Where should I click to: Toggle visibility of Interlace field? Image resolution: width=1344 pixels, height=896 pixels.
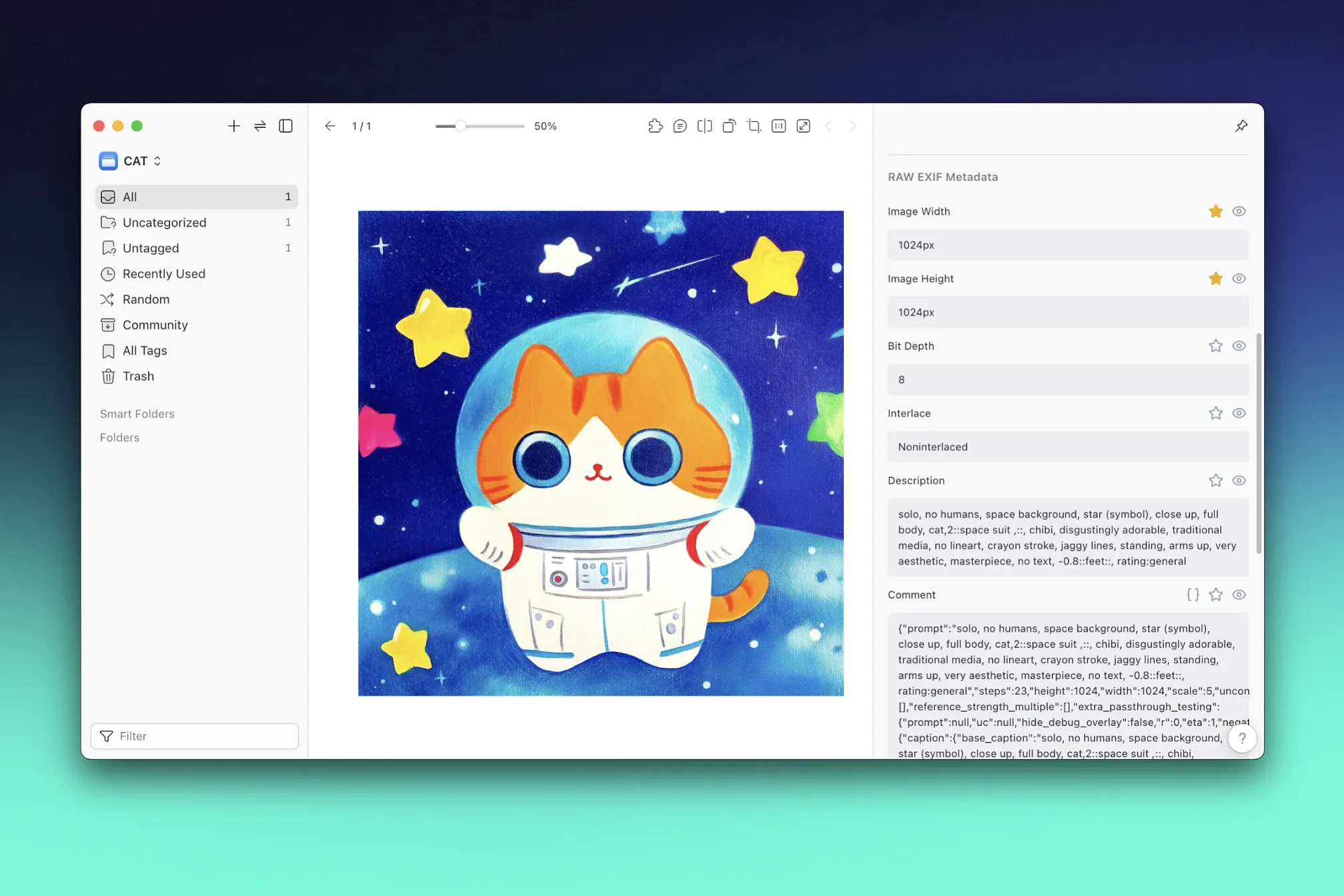tap(1239, 413)
